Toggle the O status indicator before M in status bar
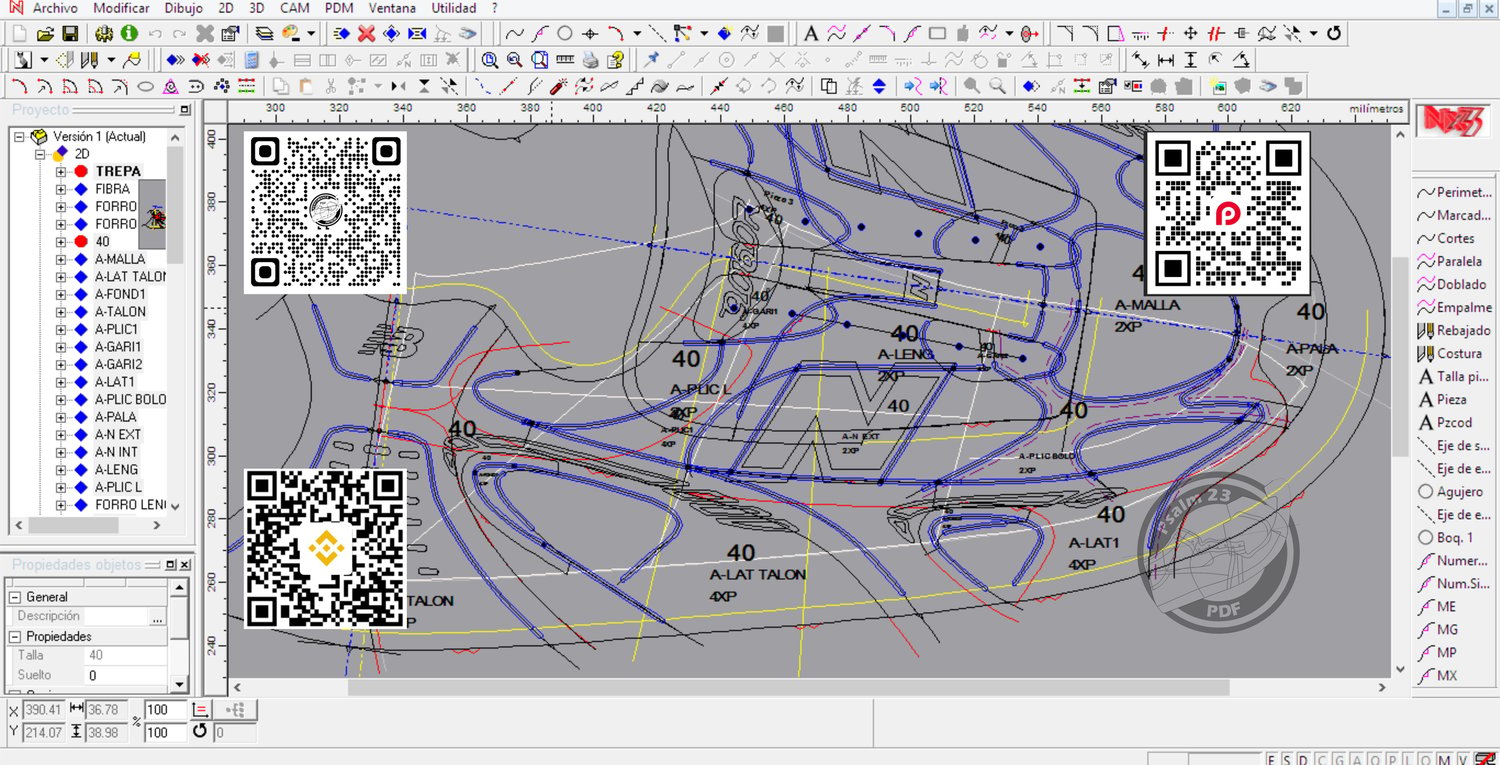1500x765 pixels. [1426, 759]
